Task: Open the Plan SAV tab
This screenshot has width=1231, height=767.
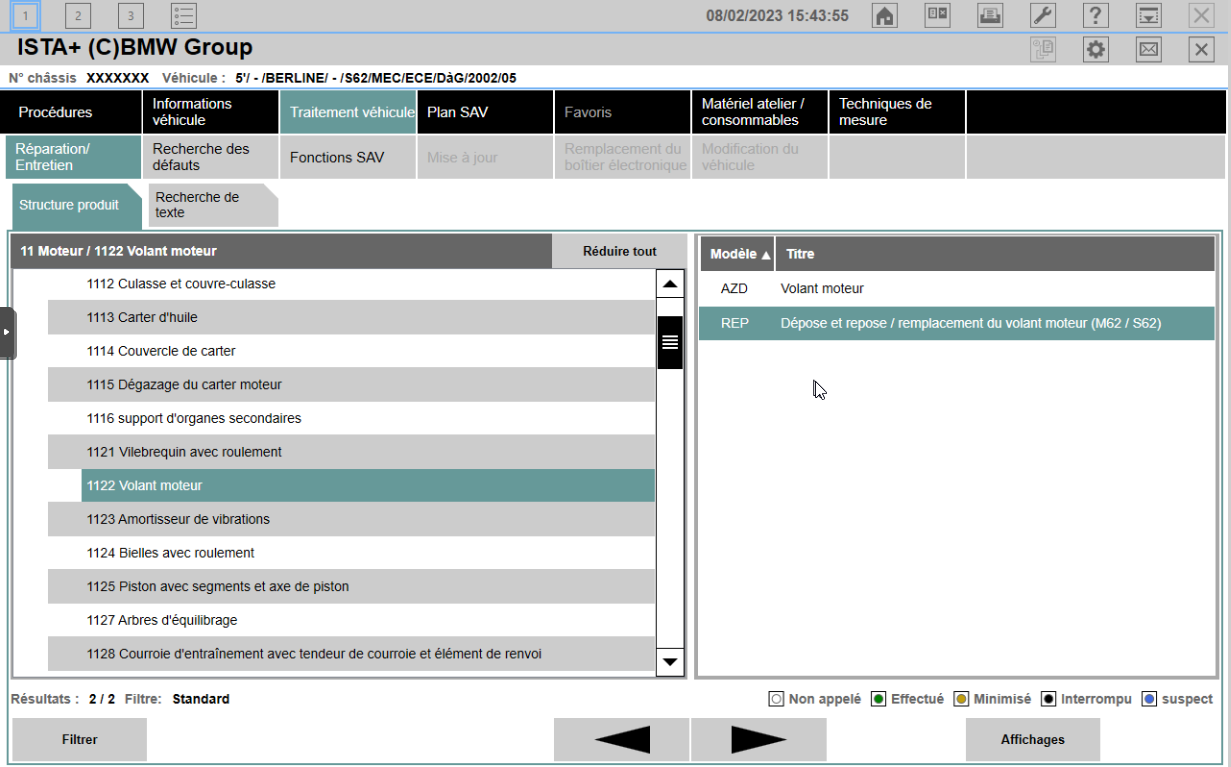Action: pyautogui.click(x=485, y=112)
